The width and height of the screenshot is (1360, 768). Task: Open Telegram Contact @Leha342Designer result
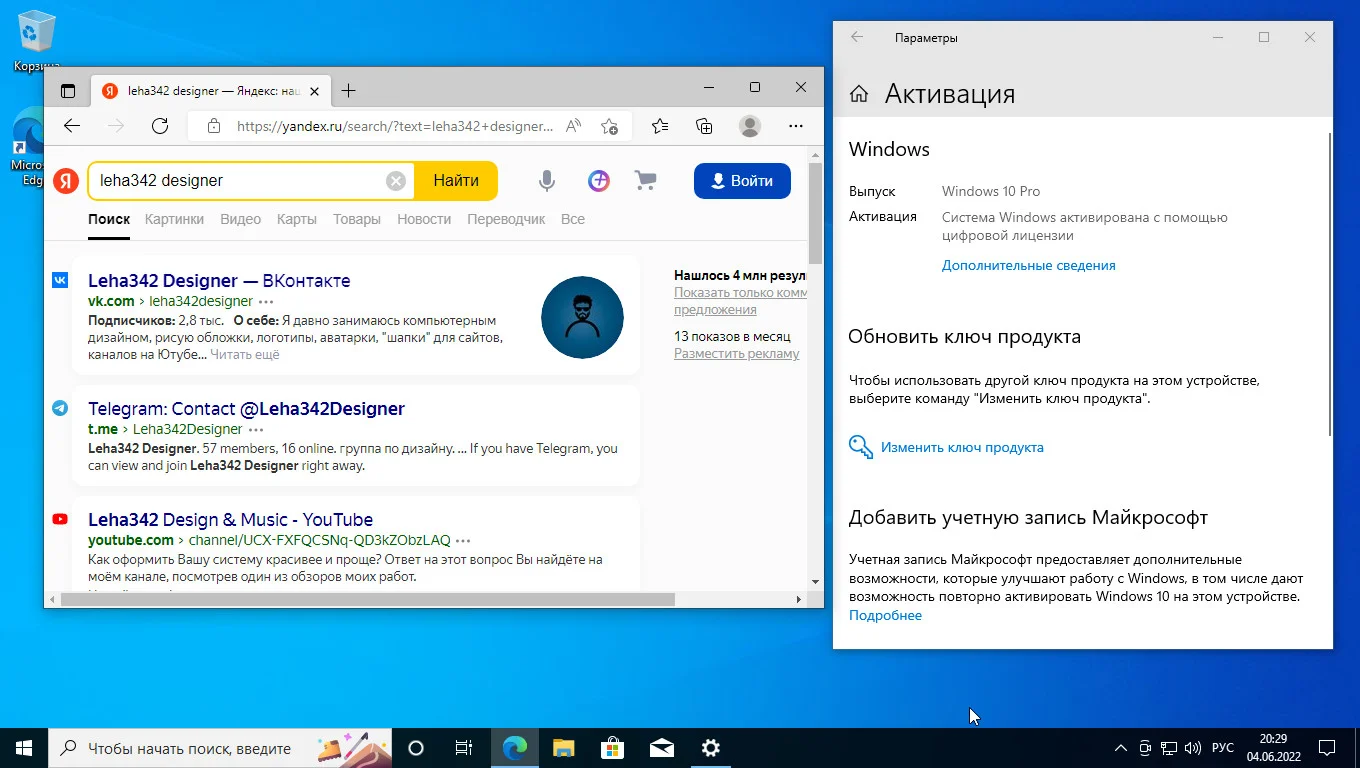[x=246, y=409]
